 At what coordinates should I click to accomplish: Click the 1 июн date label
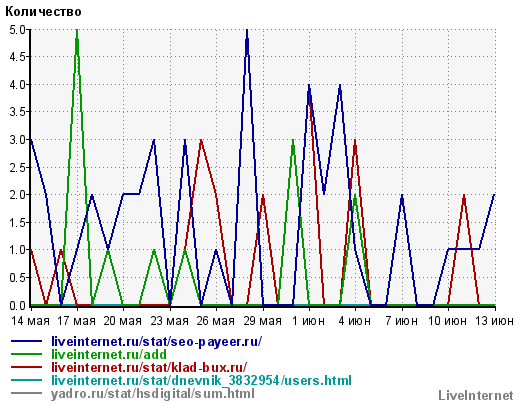point(308,321)
